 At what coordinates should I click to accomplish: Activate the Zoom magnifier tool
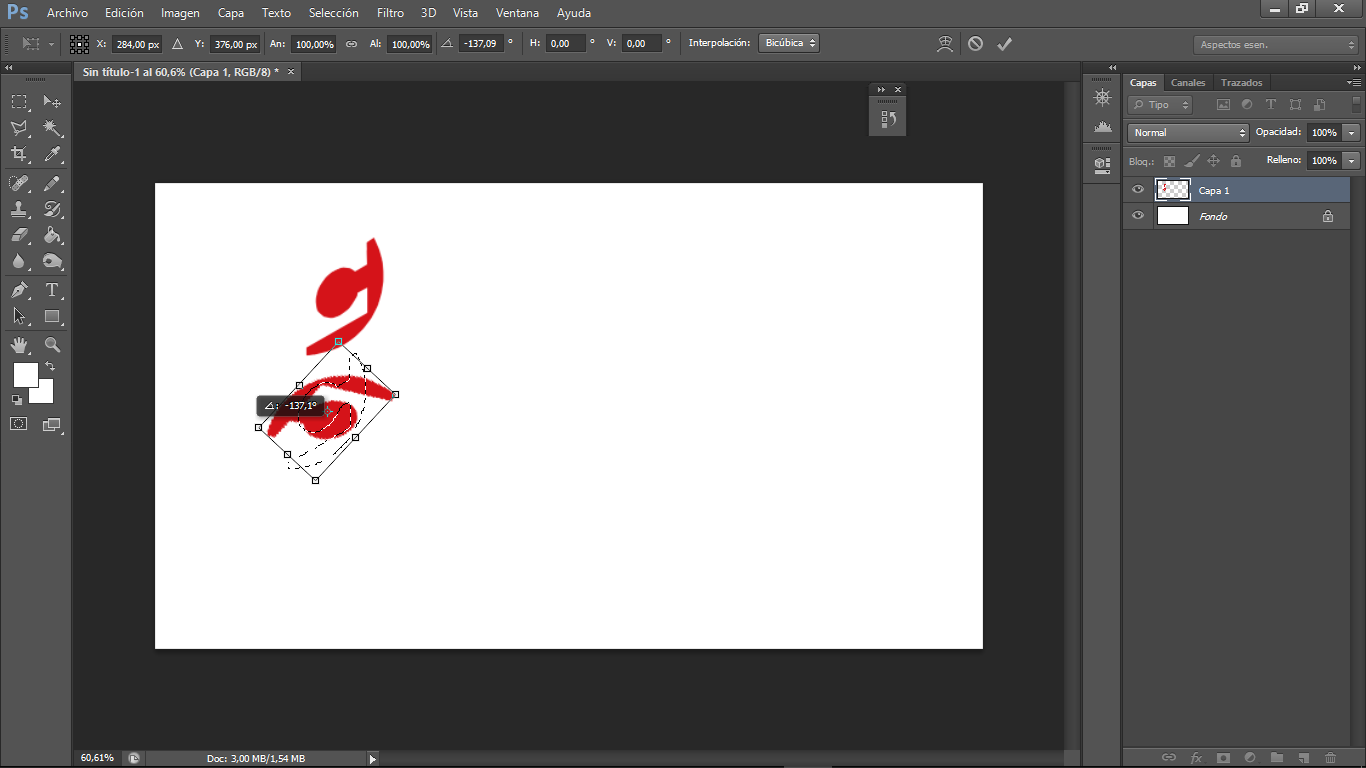(52, 345)
